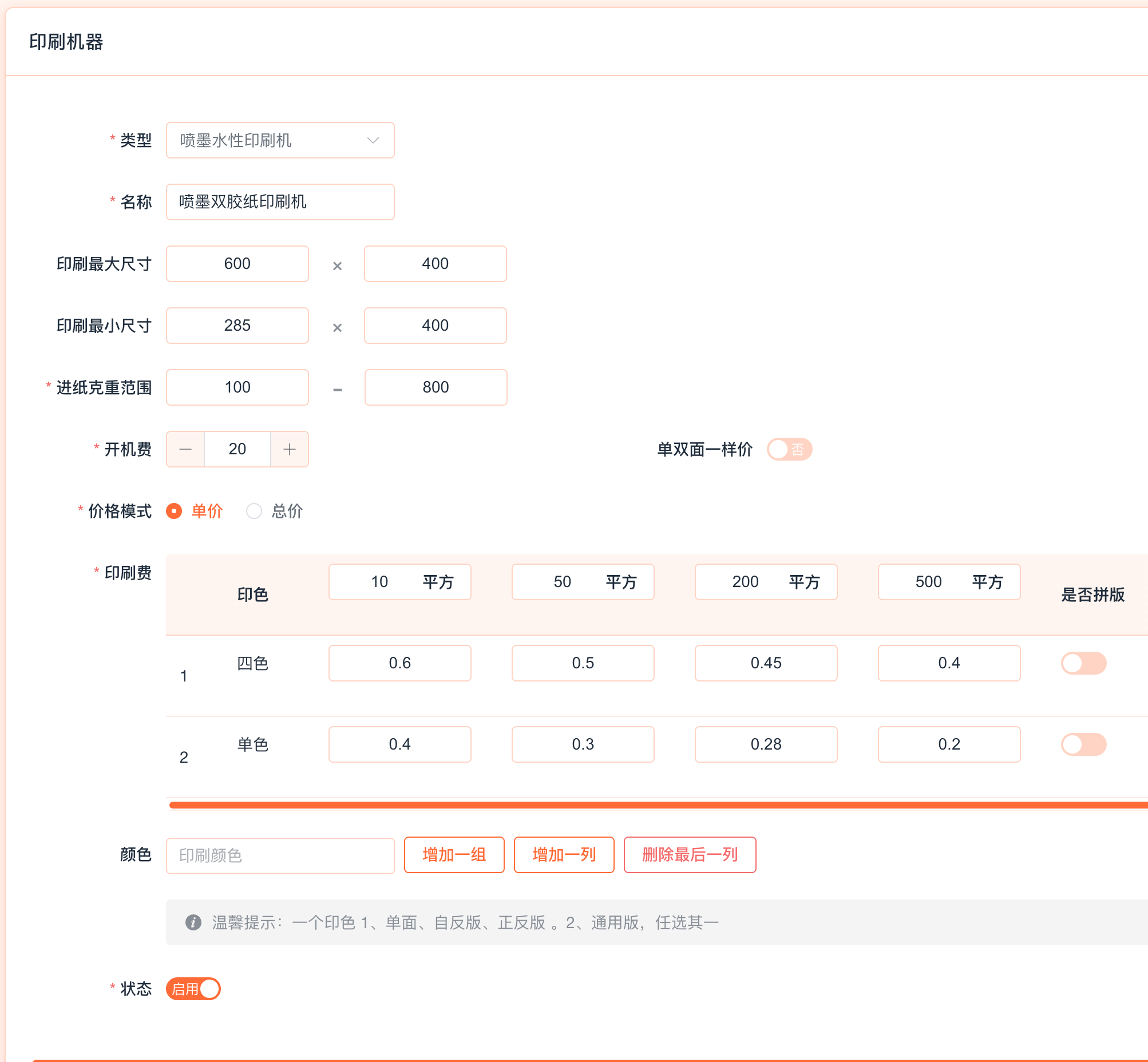Click the 删除最后一列 button

pos(689,854)
